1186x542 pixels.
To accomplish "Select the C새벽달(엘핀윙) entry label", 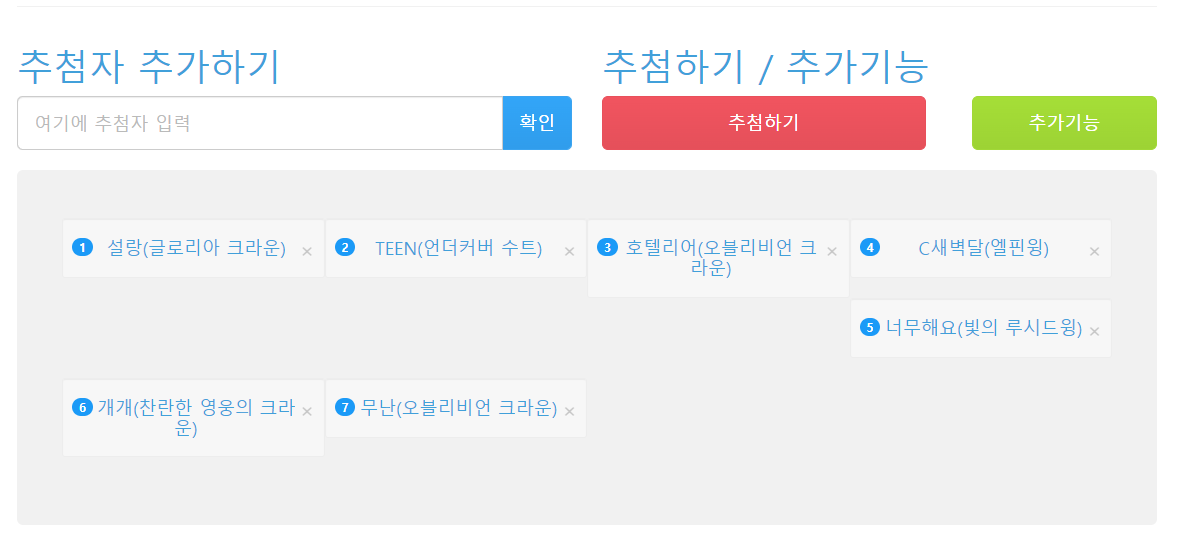I will pyautogui.click(x=983, y=248).
